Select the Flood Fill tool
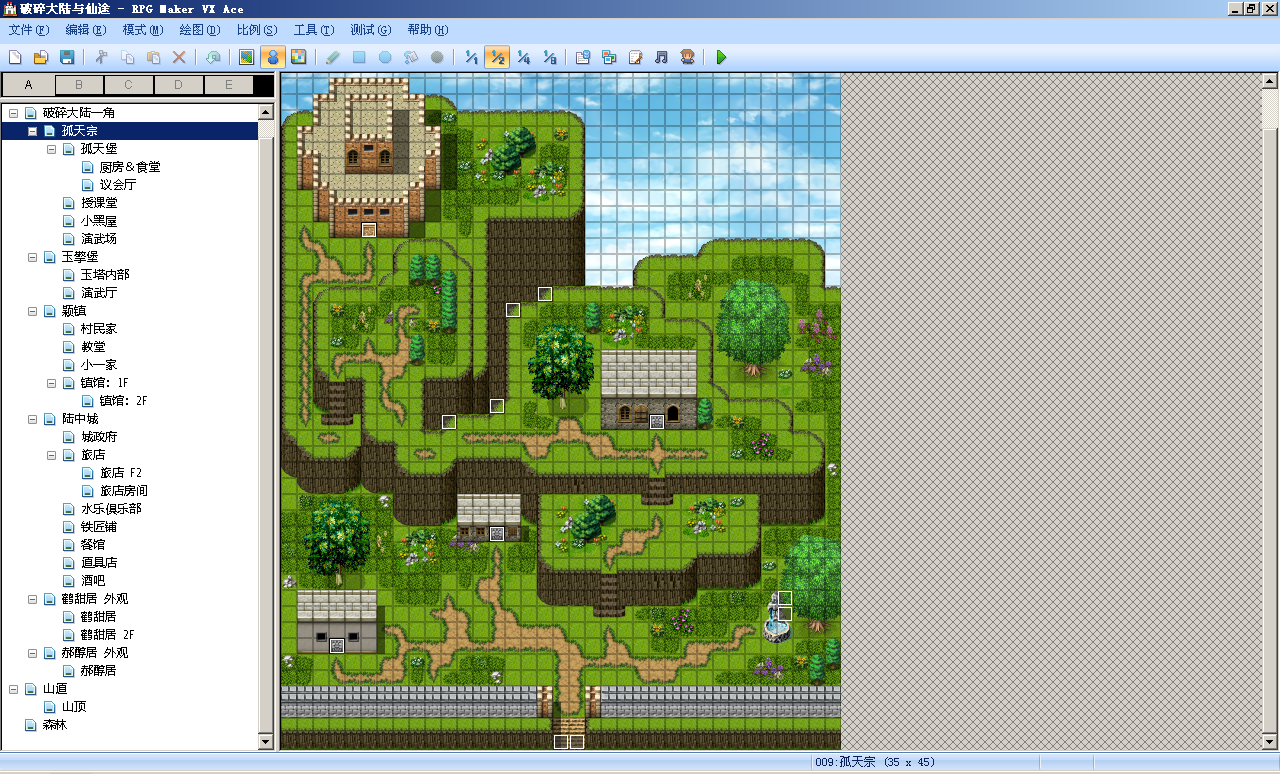 pyautogui.click(x=411, y=57)
